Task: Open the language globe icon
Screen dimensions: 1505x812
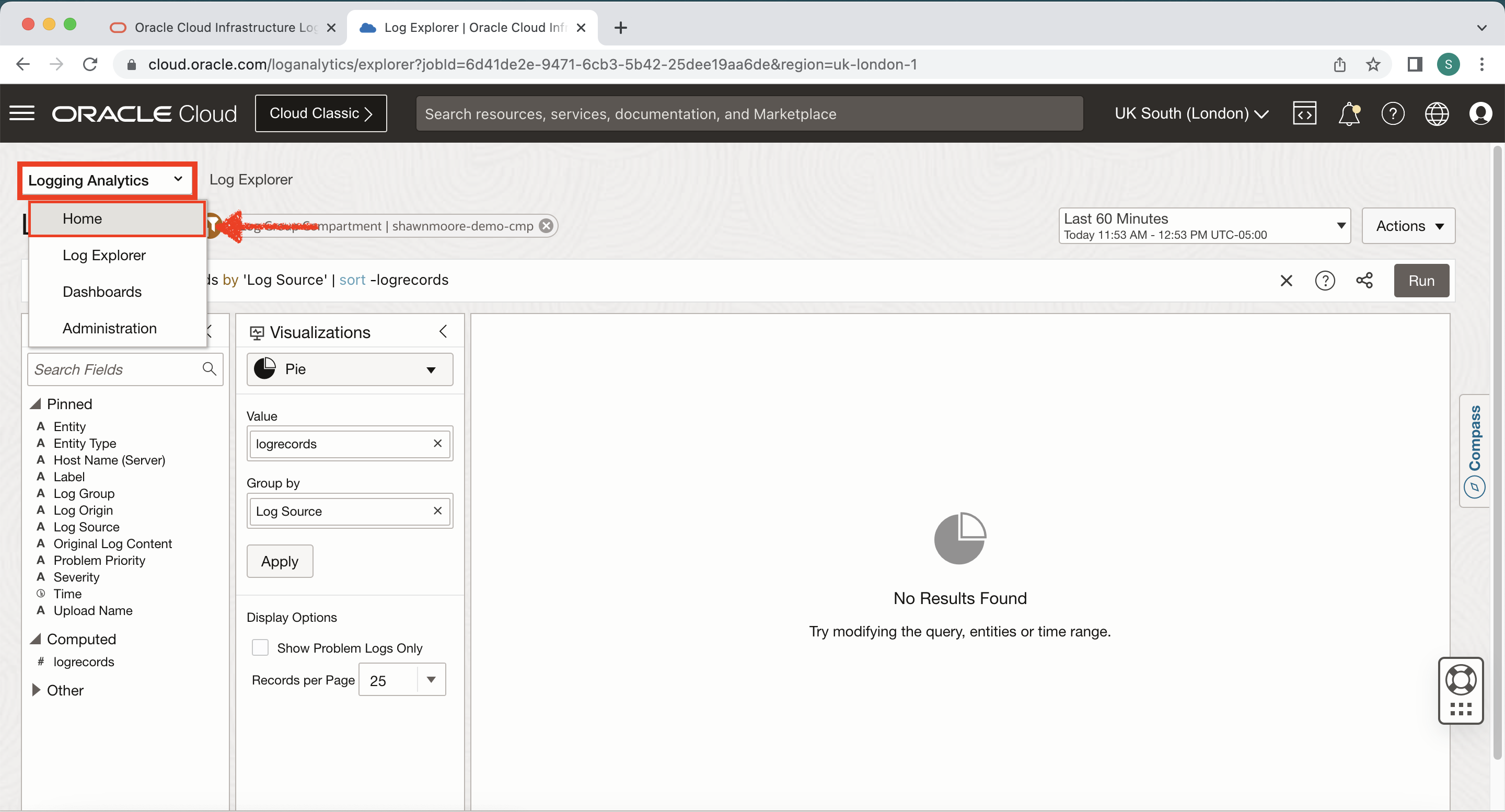Action: click(1437, 113)
